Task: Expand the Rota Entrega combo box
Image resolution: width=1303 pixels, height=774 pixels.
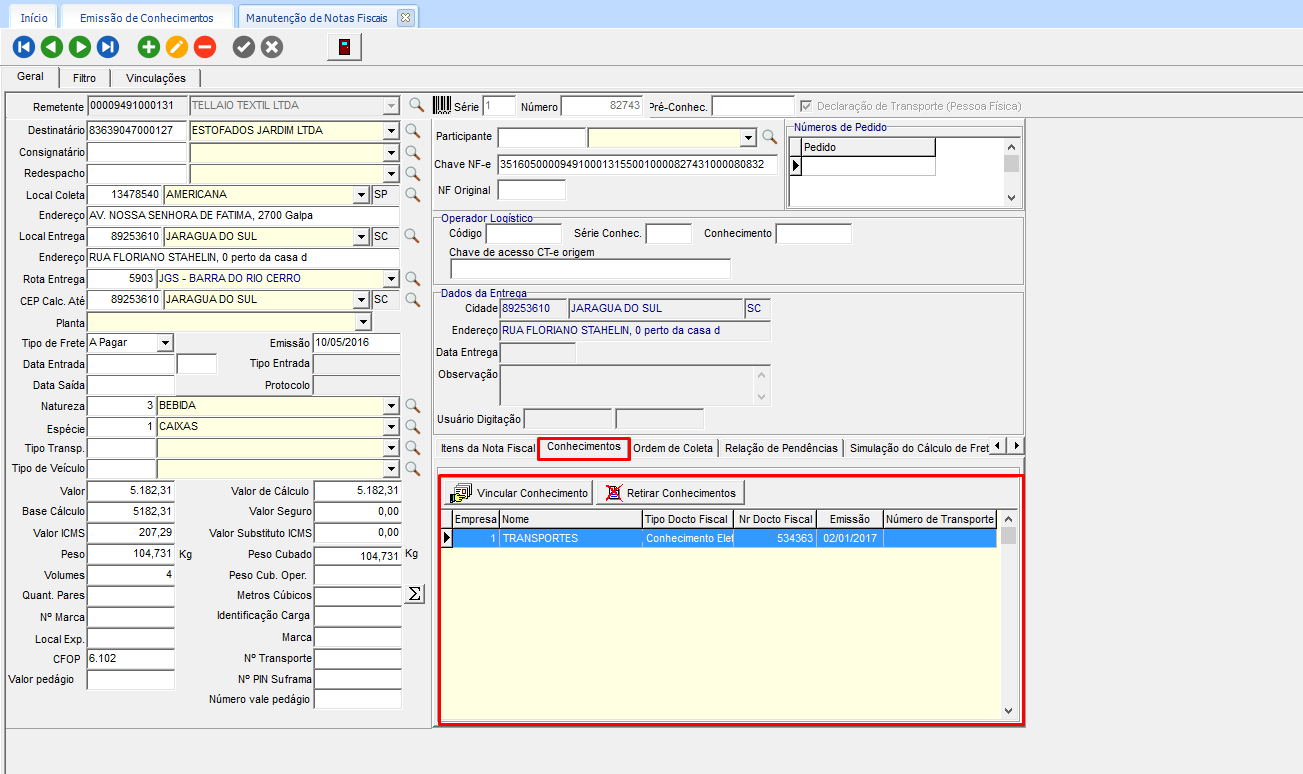Action: 390,279
